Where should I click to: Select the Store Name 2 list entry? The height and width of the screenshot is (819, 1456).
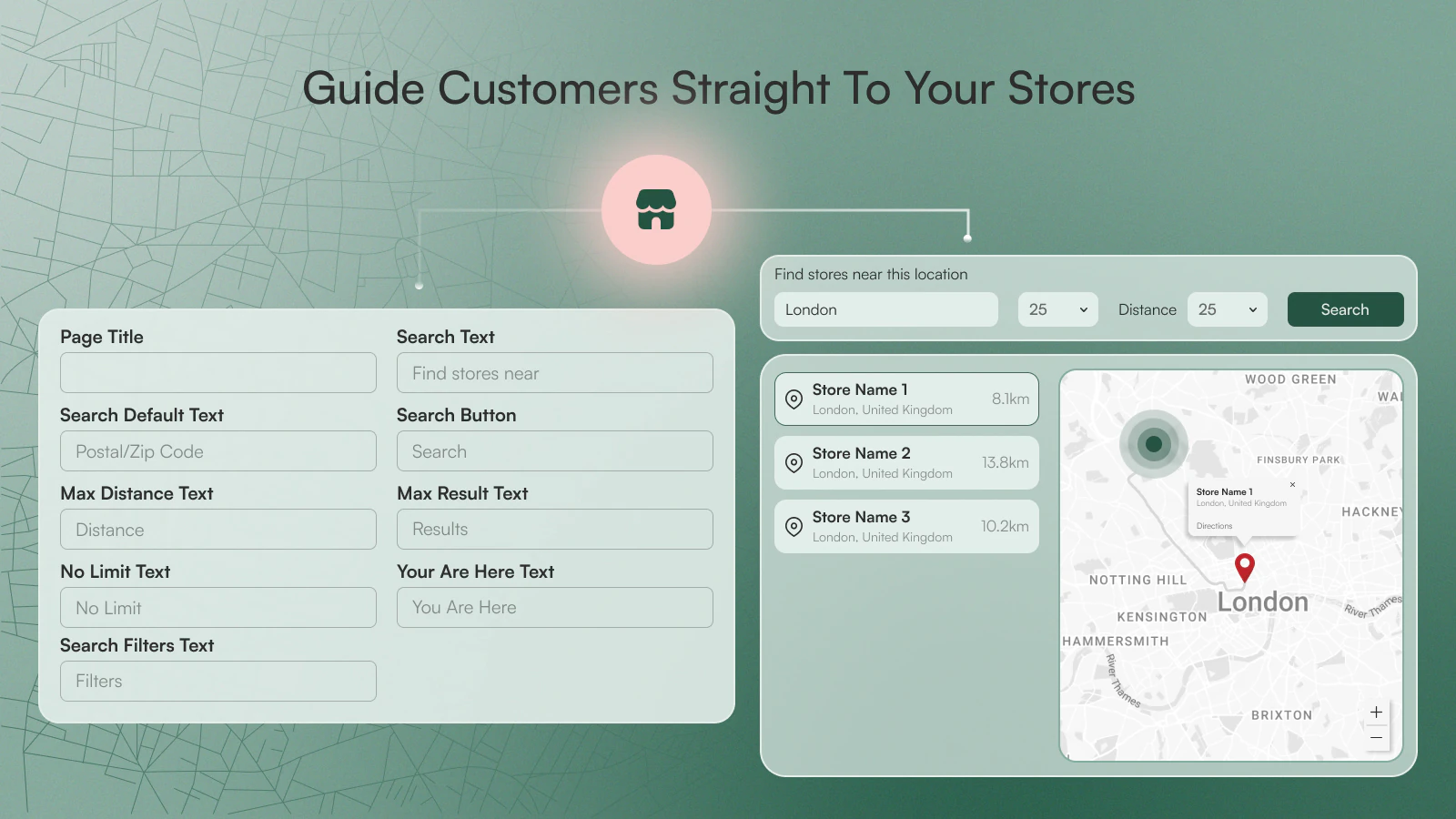pyautogui.click(x=905, y=462)
